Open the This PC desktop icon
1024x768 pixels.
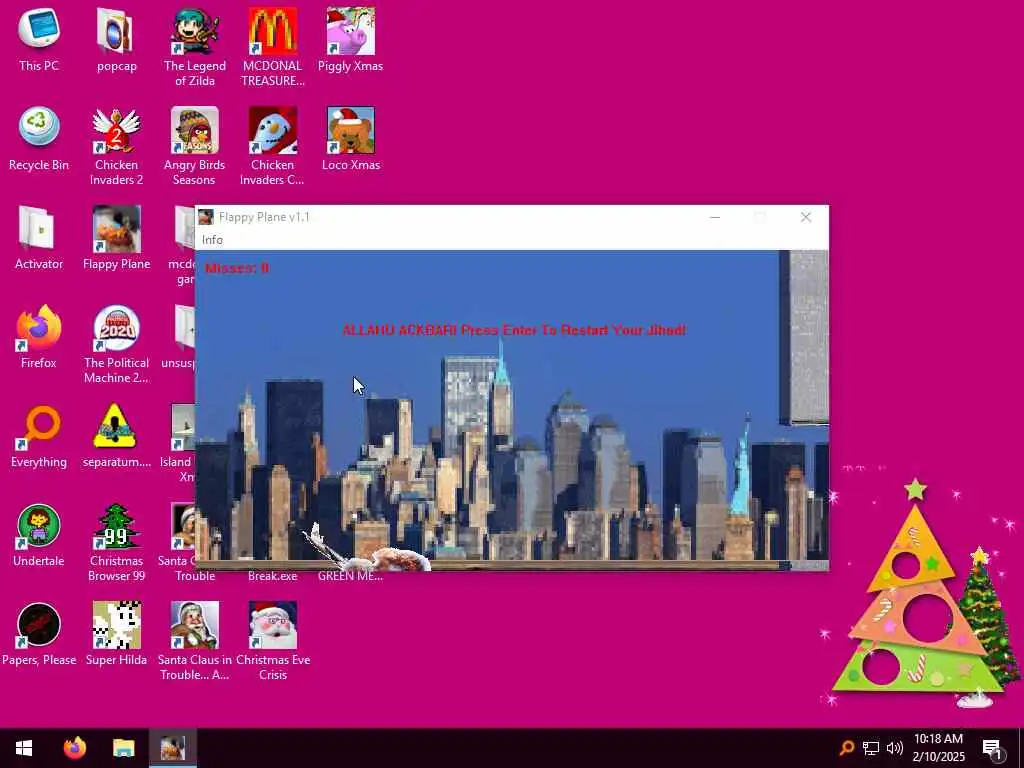click(39, 40)
